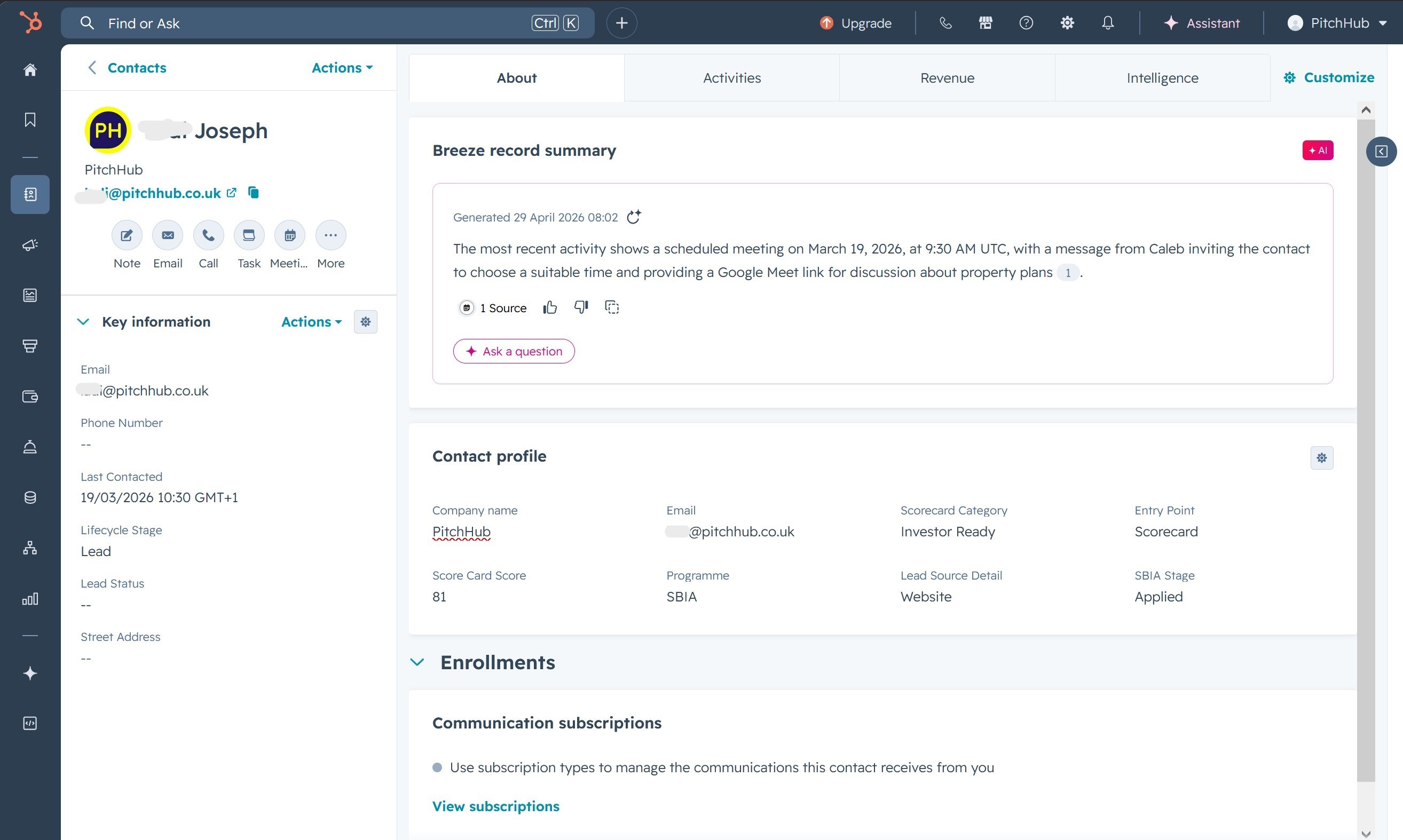Open Contact profile card settings gear
The image size is (1403, 840).
click(x=1321, y=457)
